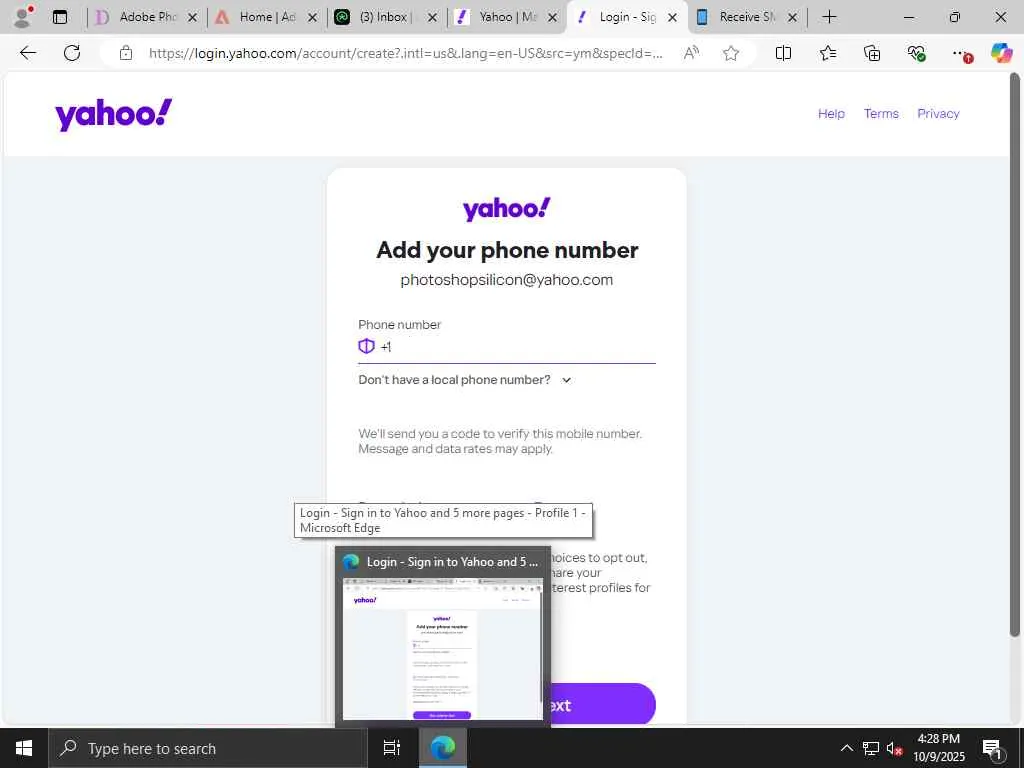Open Edge Settings and more menu
The image size is (1024, 768).
960,54
